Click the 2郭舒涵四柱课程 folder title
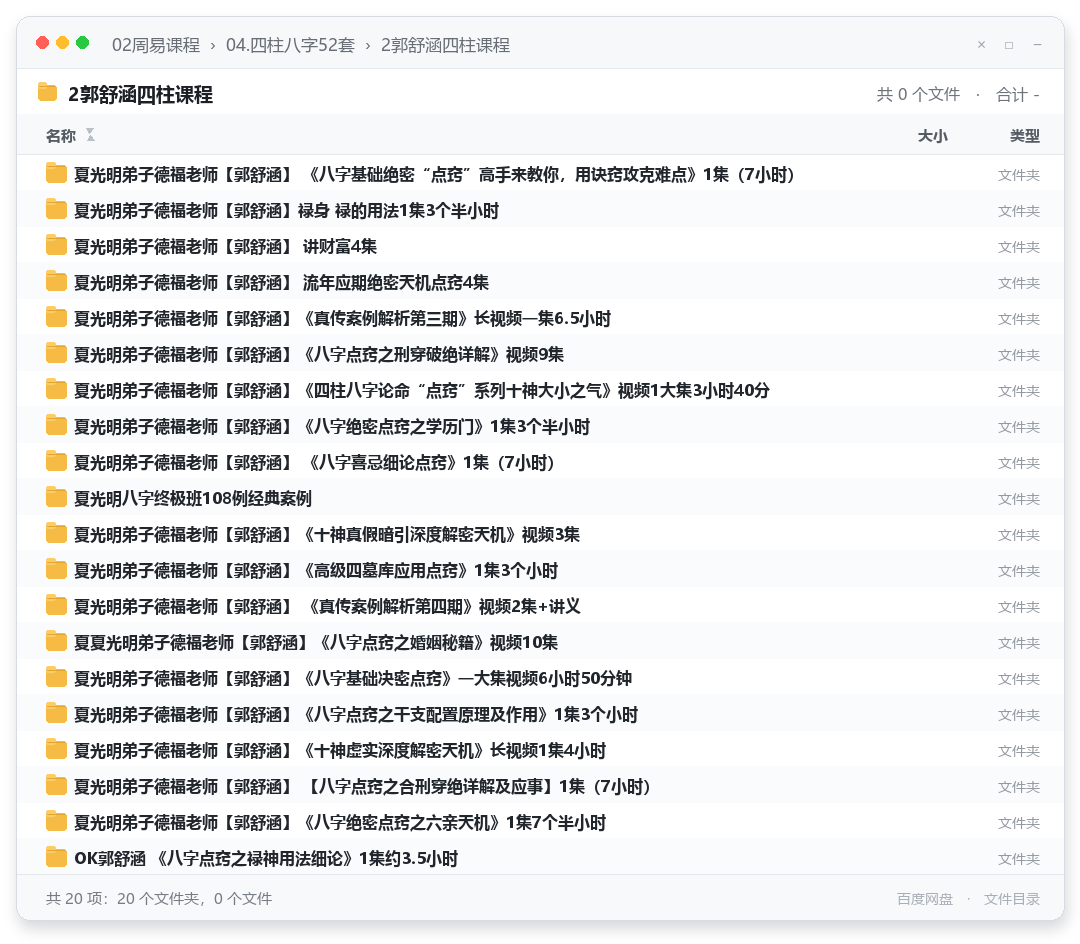This screenshot has height=944, width=1080. pyautogui.click(x=141, y=94)
